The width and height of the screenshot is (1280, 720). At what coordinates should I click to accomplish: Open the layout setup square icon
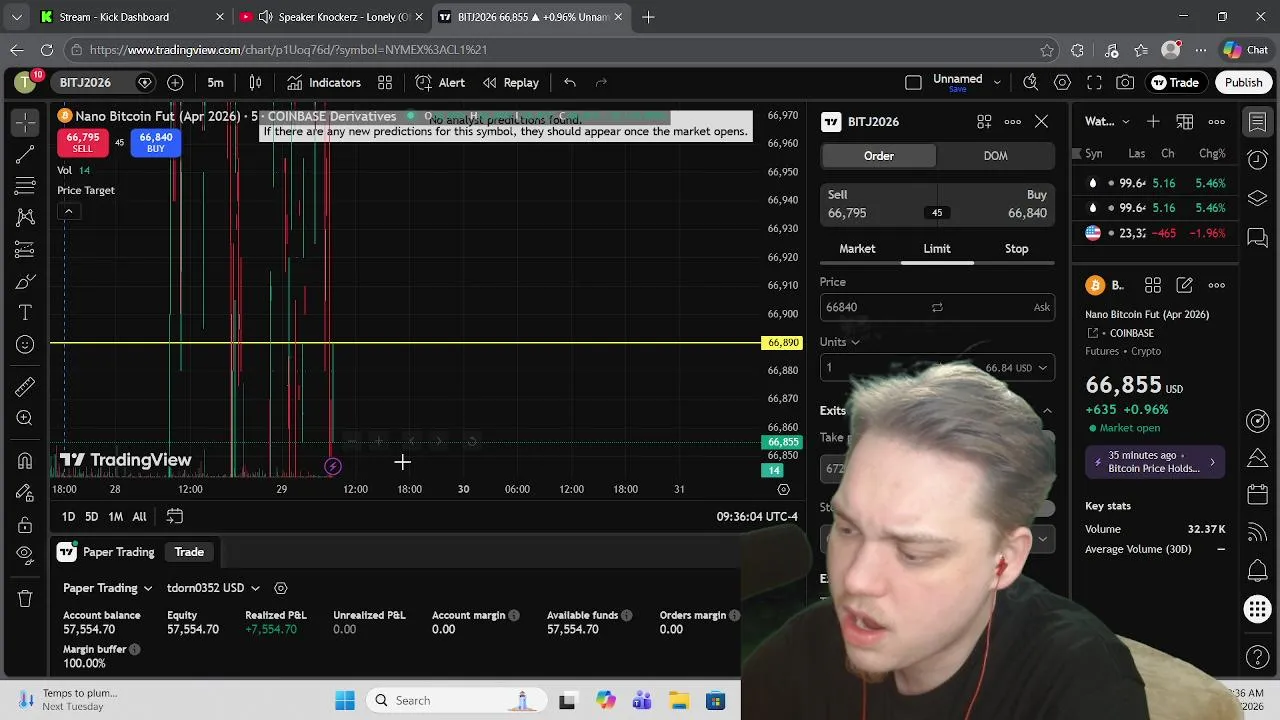(913, 83)
